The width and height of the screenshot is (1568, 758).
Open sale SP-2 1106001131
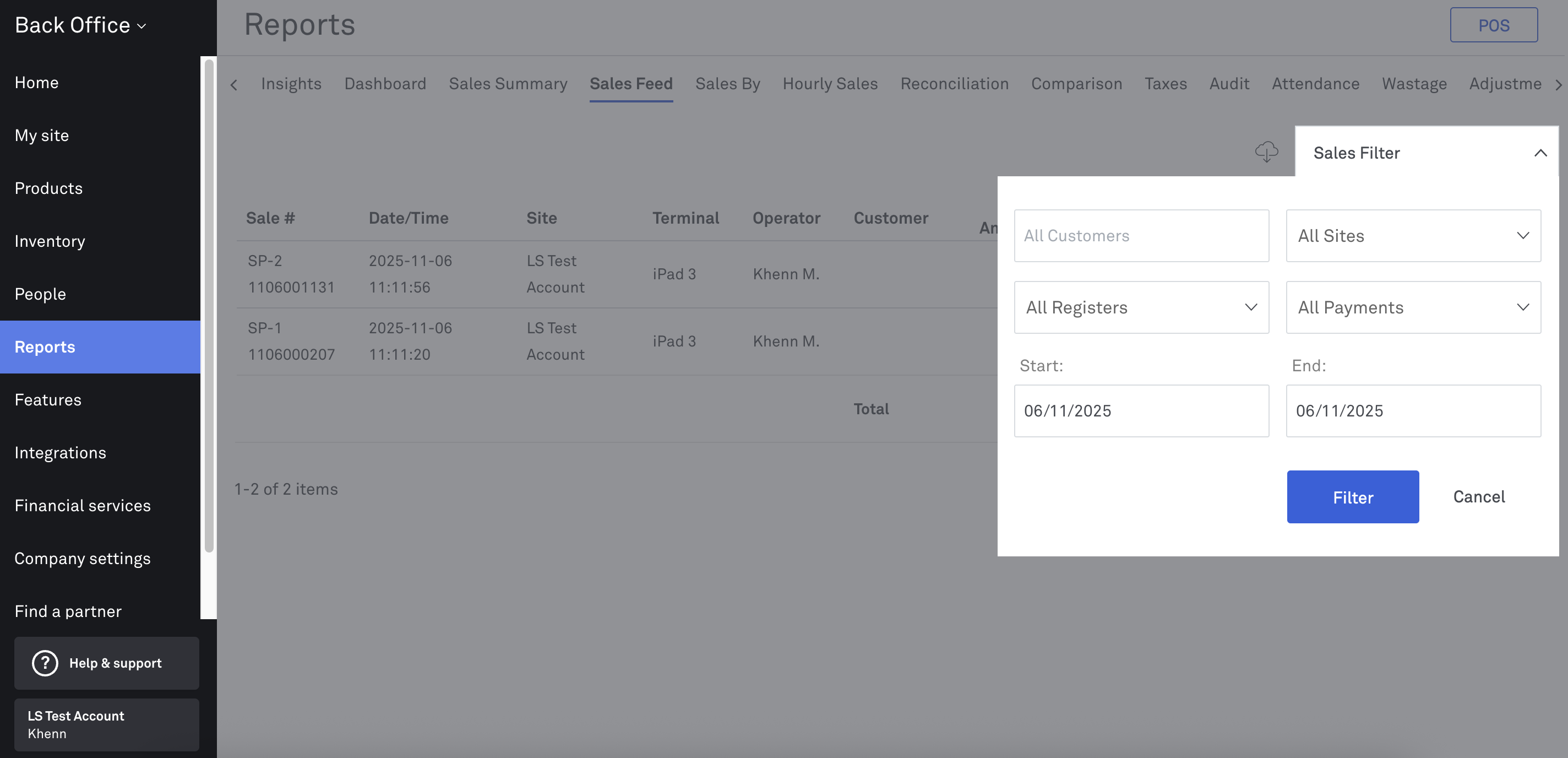coord(291,274)
